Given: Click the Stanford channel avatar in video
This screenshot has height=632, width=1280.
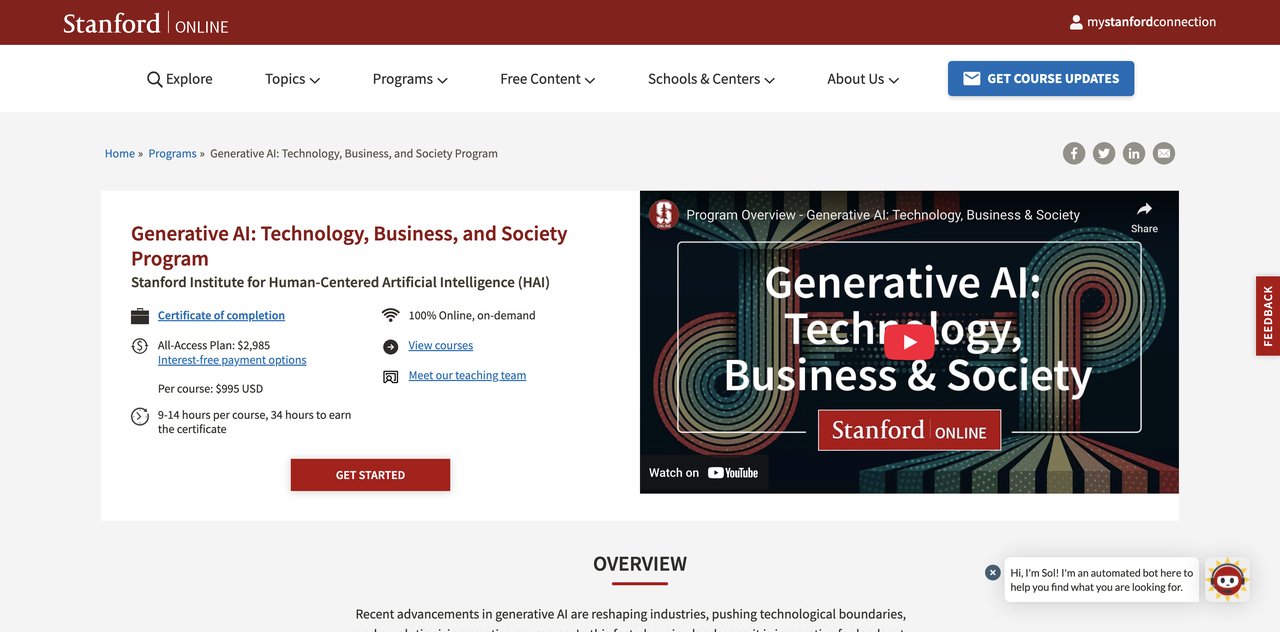Looking at the screenshot, I should (x=664, y=215).
